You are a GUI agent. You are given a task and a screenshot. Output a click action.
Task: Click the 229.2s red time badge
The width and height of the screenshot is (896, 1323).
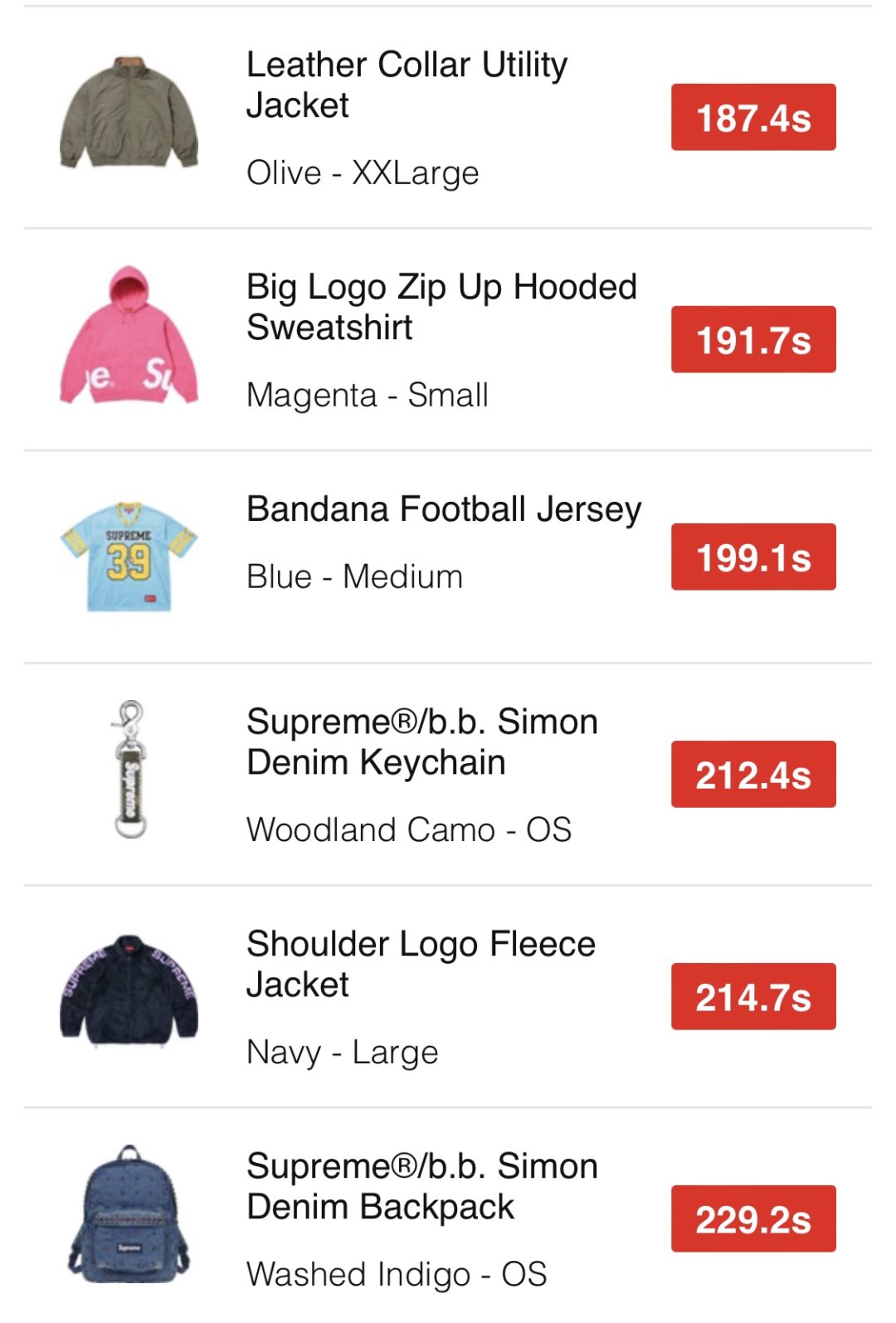tap(752, 1218)
